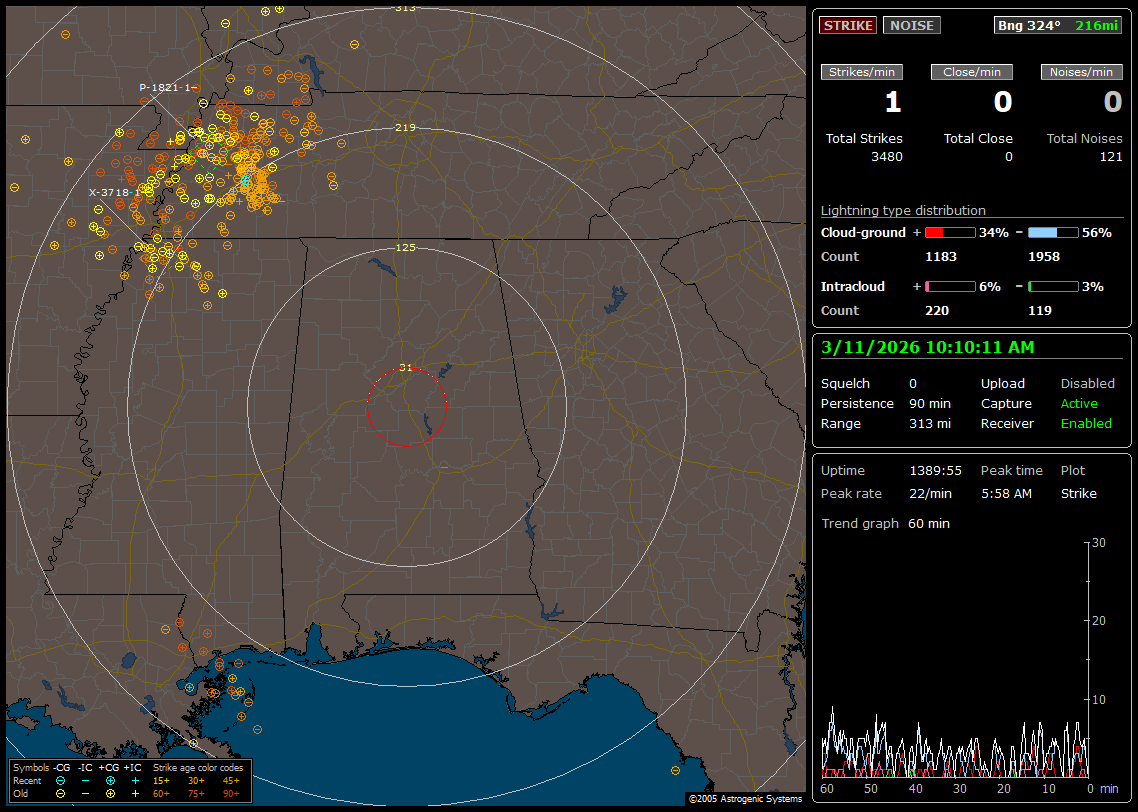Click the old +CG yellow symbol in legend
The image size is (1138, 812).
110,793
